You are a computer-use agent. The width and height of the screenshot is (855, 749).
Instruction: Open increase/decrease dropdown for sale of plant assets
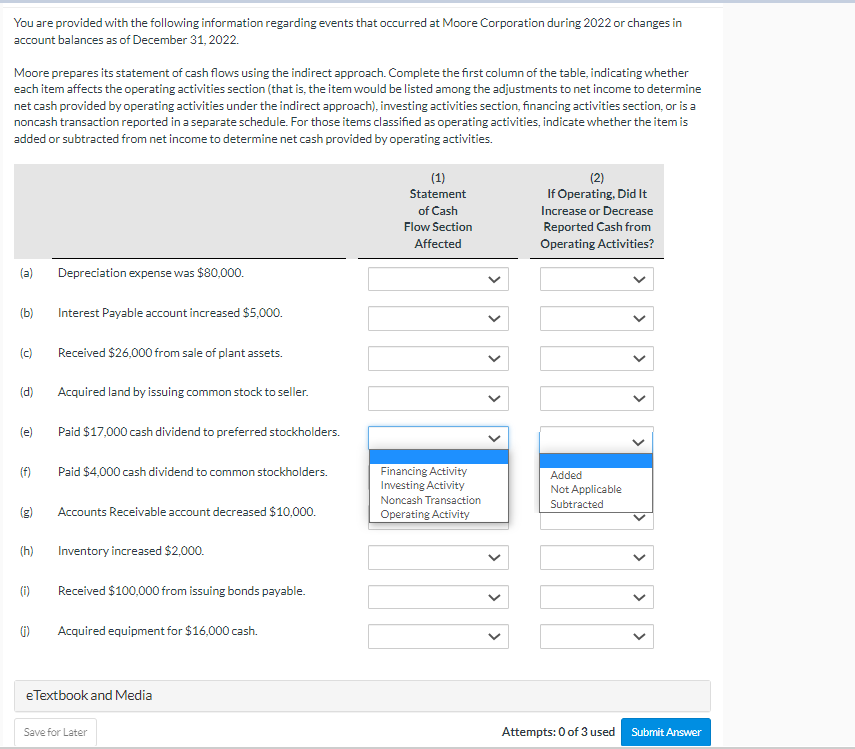(597, 358)
